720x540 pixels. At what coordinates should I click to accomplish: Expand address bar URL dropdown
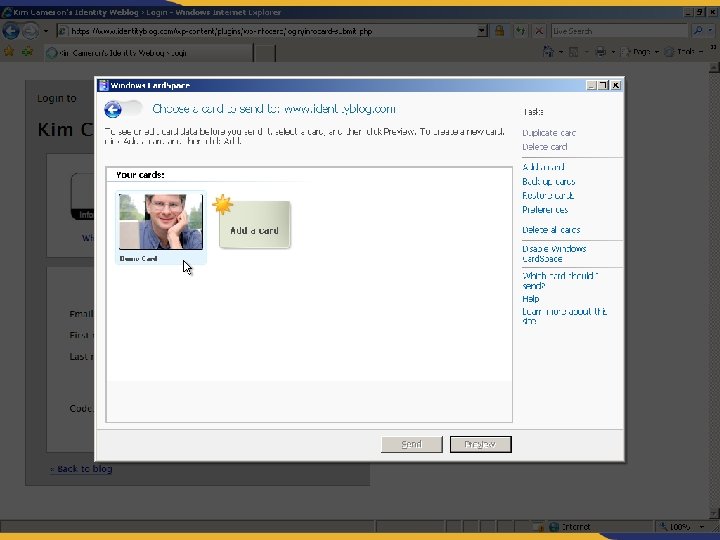(x=482, y=31)
